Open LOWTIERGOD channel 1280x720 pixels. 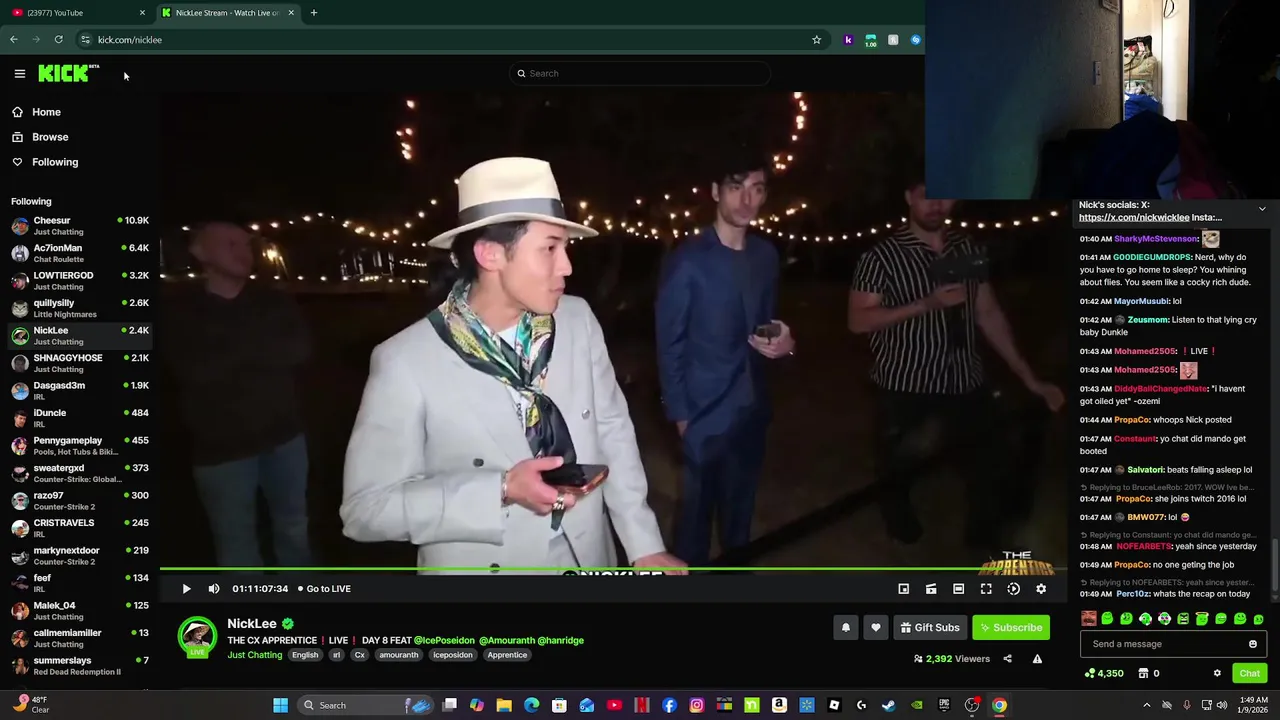(x=78, y=280)
